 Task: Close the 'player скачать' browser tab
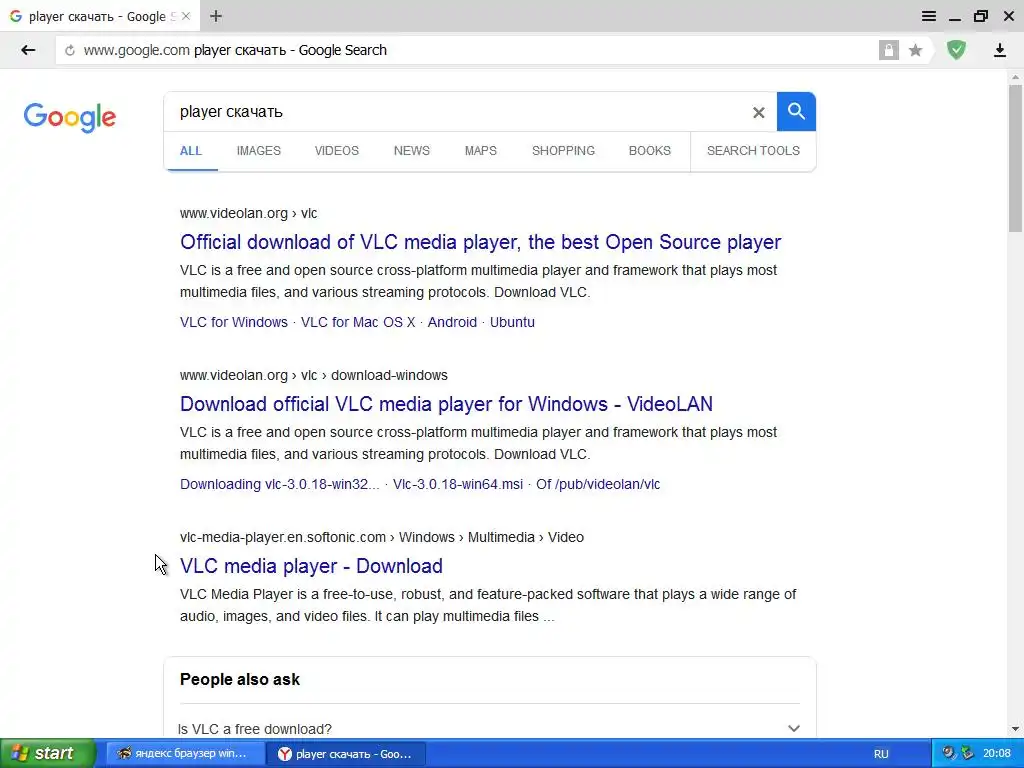tap(186, 16)
